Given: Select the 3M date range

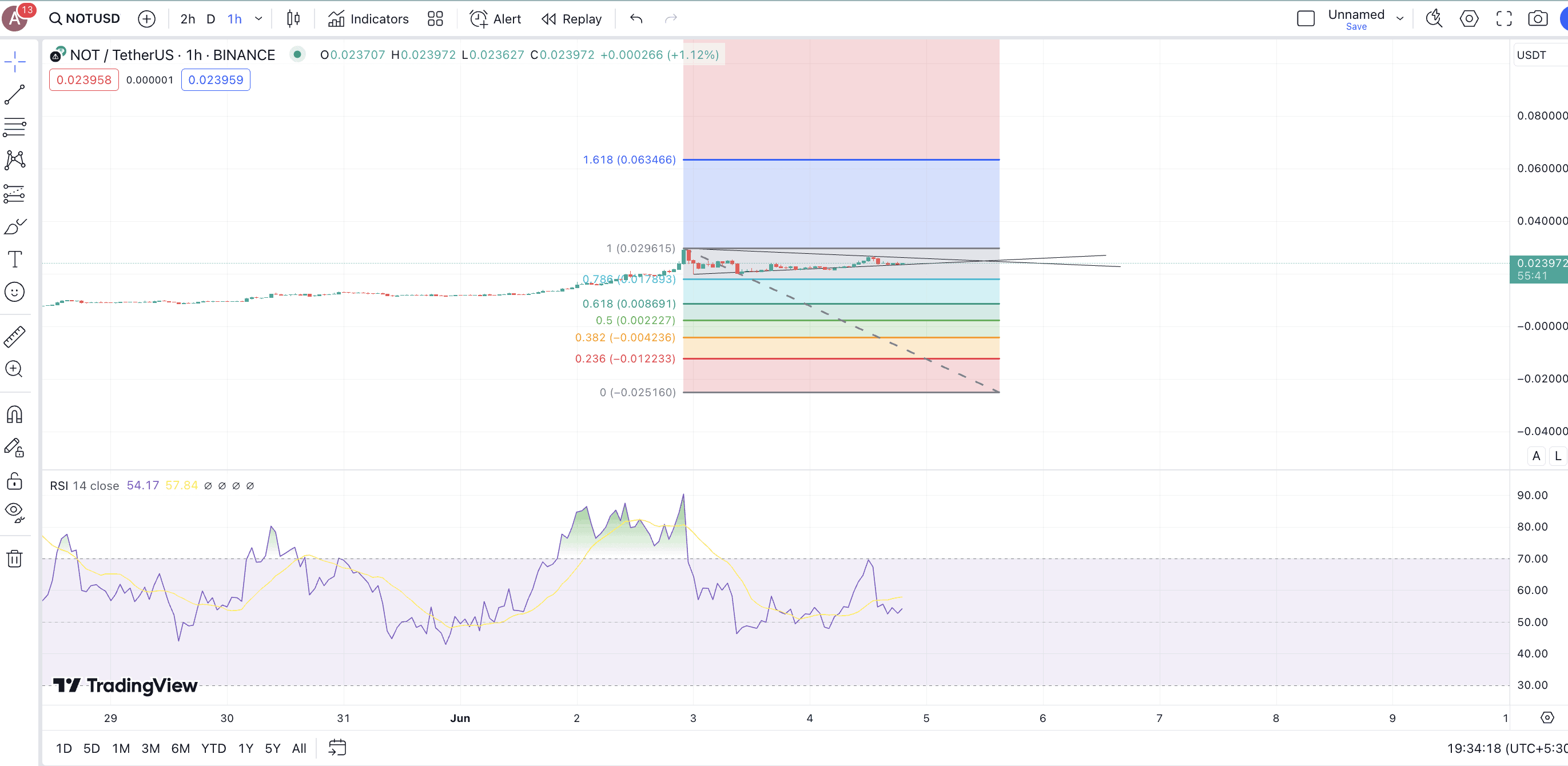Looking at the screenshot, I should click(x=150, y=748).
